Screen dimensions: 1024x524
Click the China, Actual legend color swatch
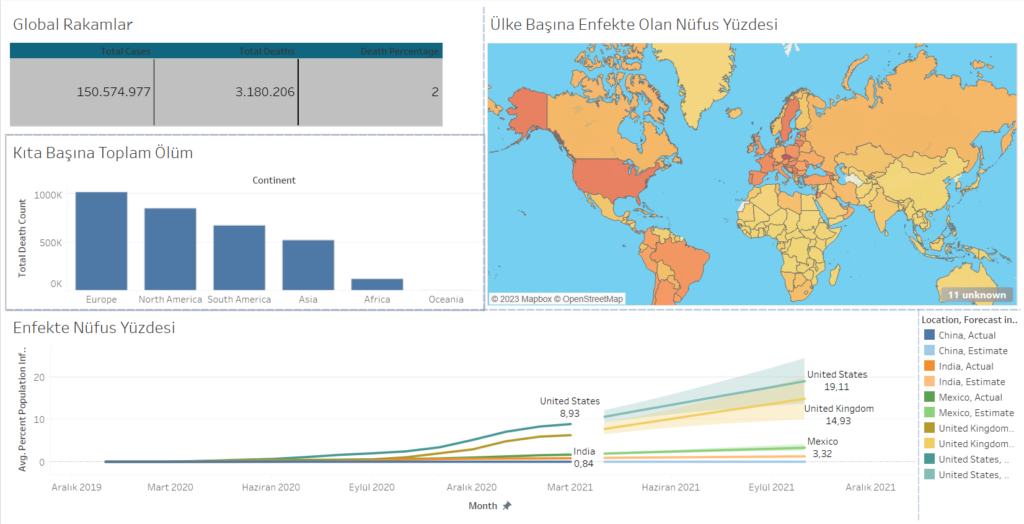929,335
